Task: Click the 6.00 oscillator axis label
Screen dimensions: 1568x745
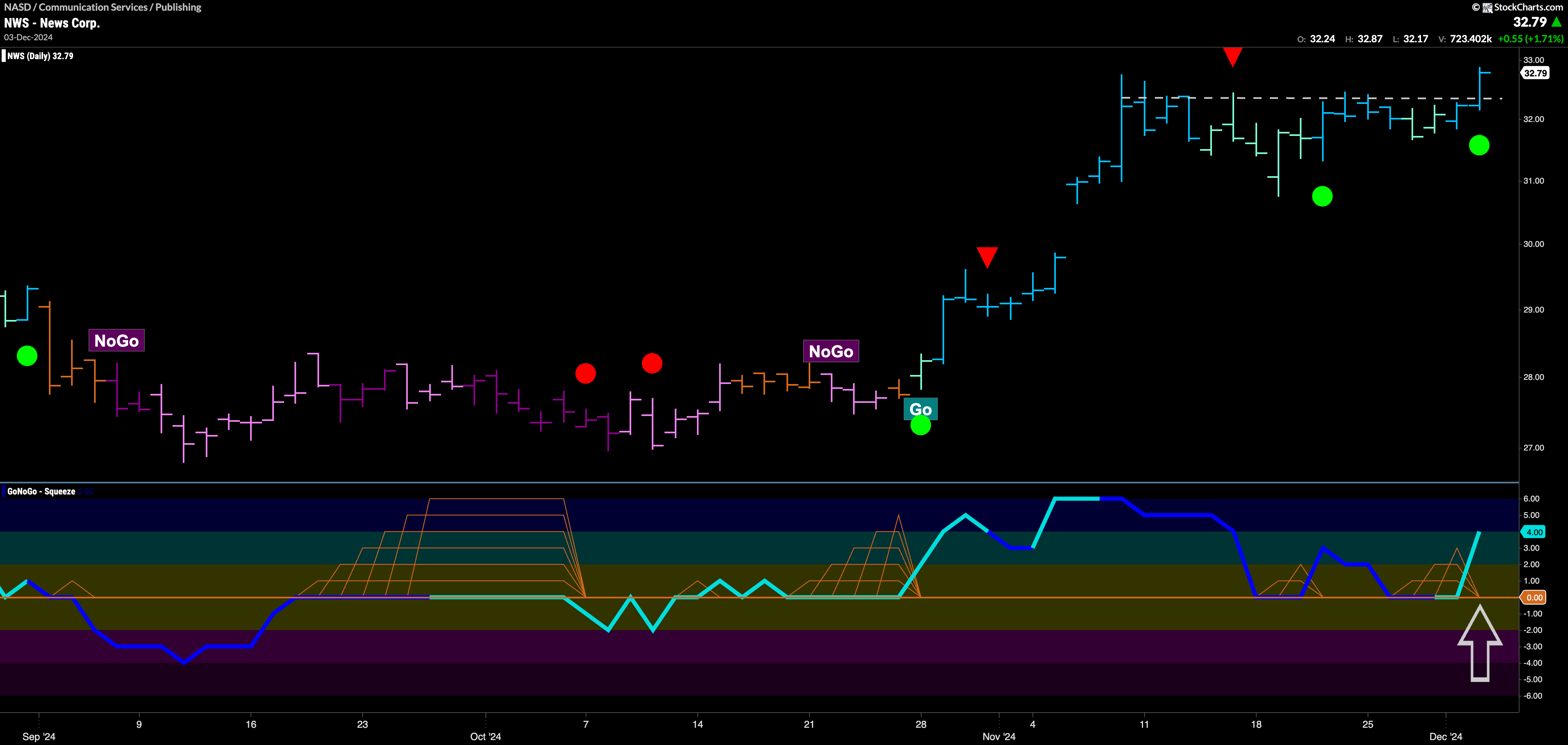Action: (x=1531, y=499)
